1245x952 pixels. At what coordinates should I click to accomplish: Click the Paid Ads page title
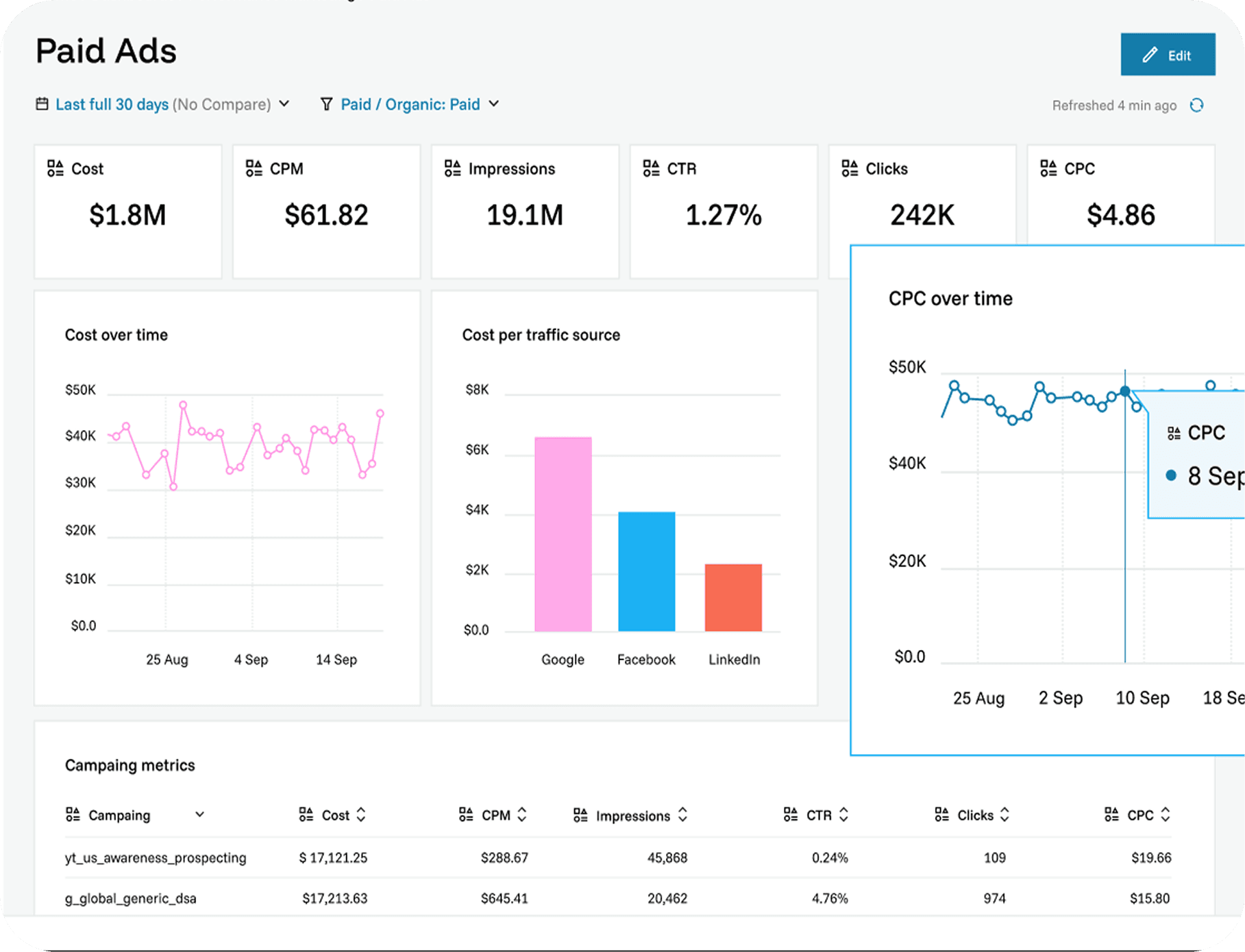[x=106, y=51]
